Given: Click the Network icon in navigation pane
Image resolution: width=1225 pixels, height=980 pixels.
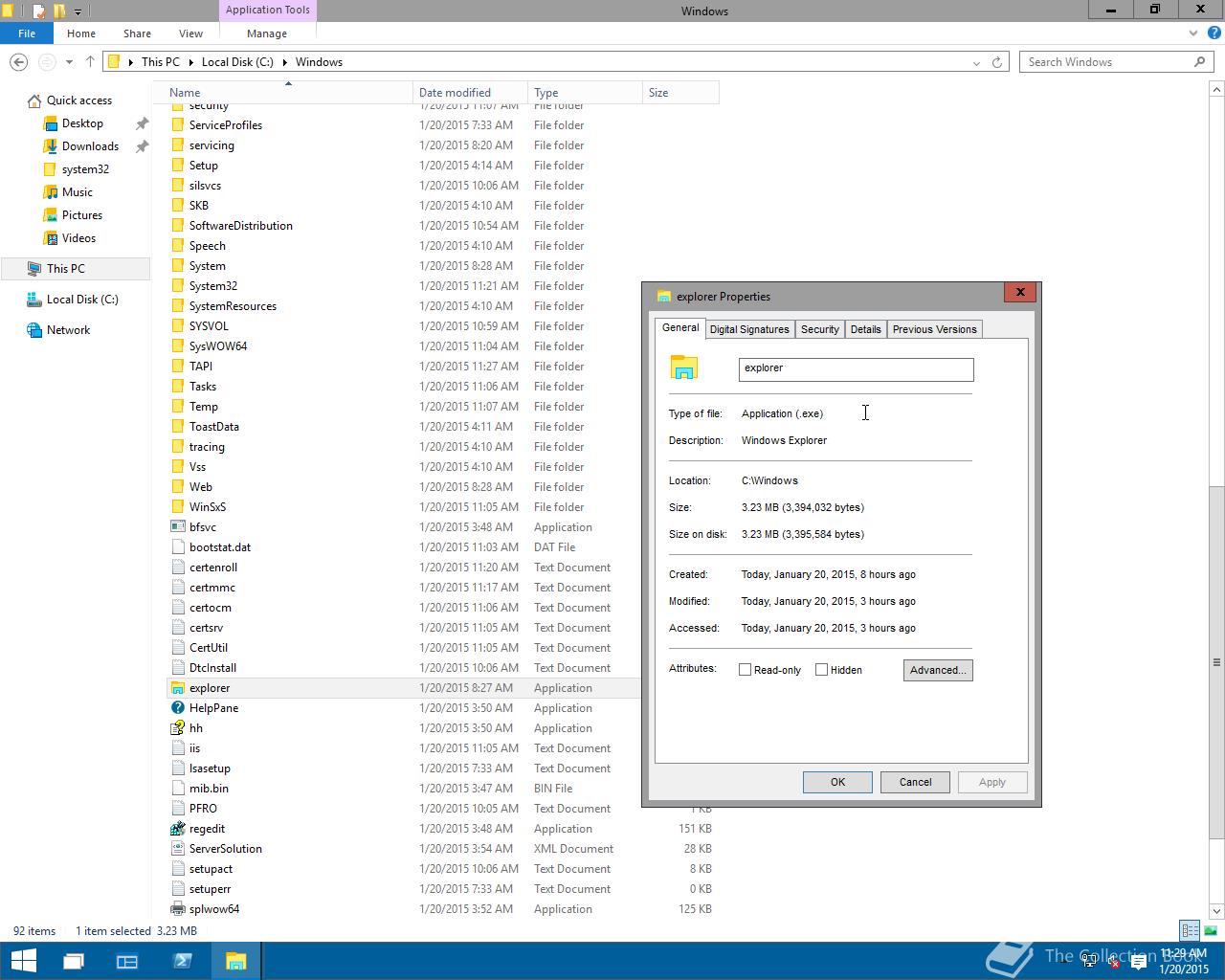Looking at the screenshot, I should point(34,330).
